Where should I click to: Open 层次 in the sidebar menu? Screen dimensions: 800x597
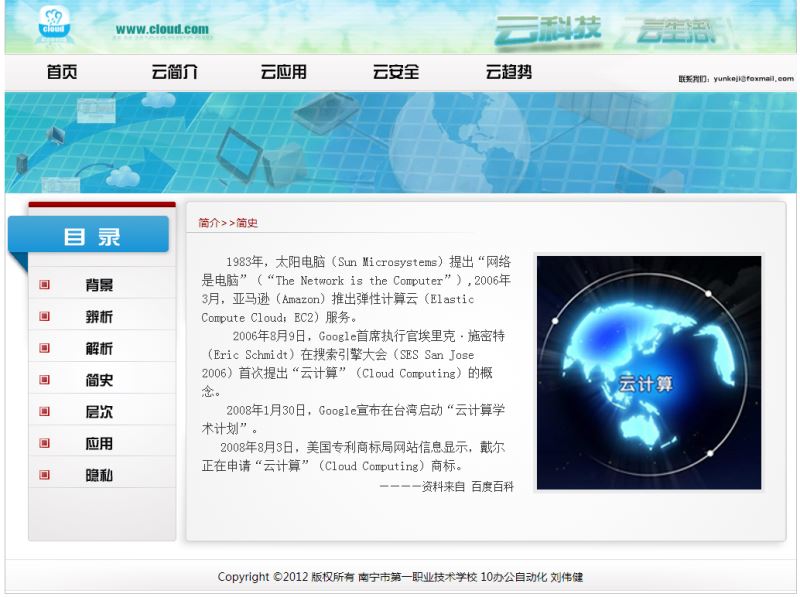pos(99,411)
